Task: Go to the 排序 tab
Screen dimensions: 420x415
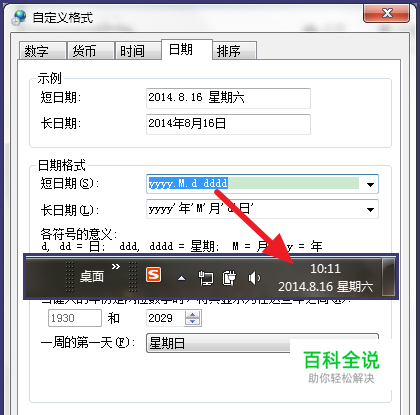Action: (235, 51)
